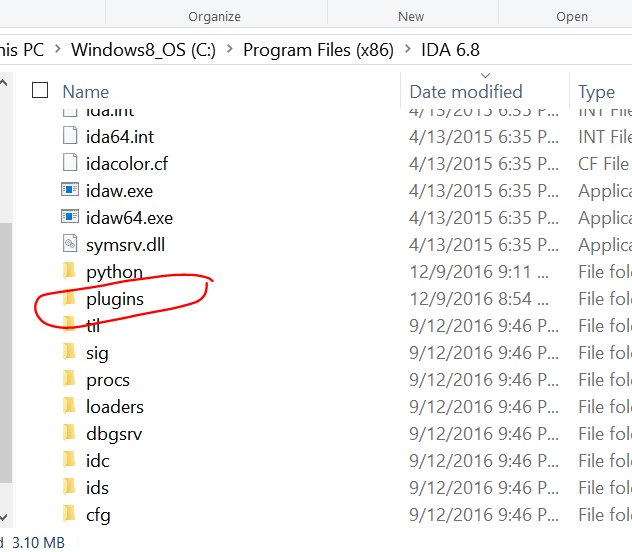632x552 pixels.
Task: Select the plugins folder
Action: [114, 298]
